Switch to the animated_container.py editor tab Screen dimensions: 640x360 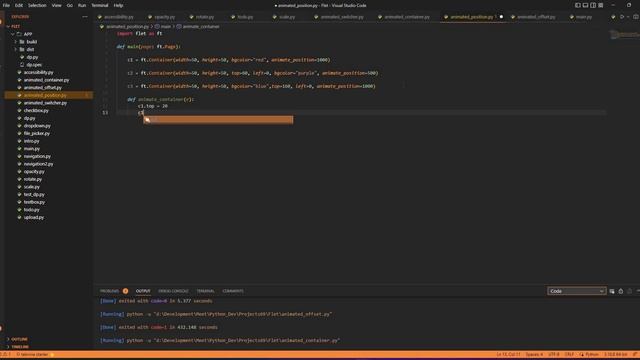click(407, 17)
